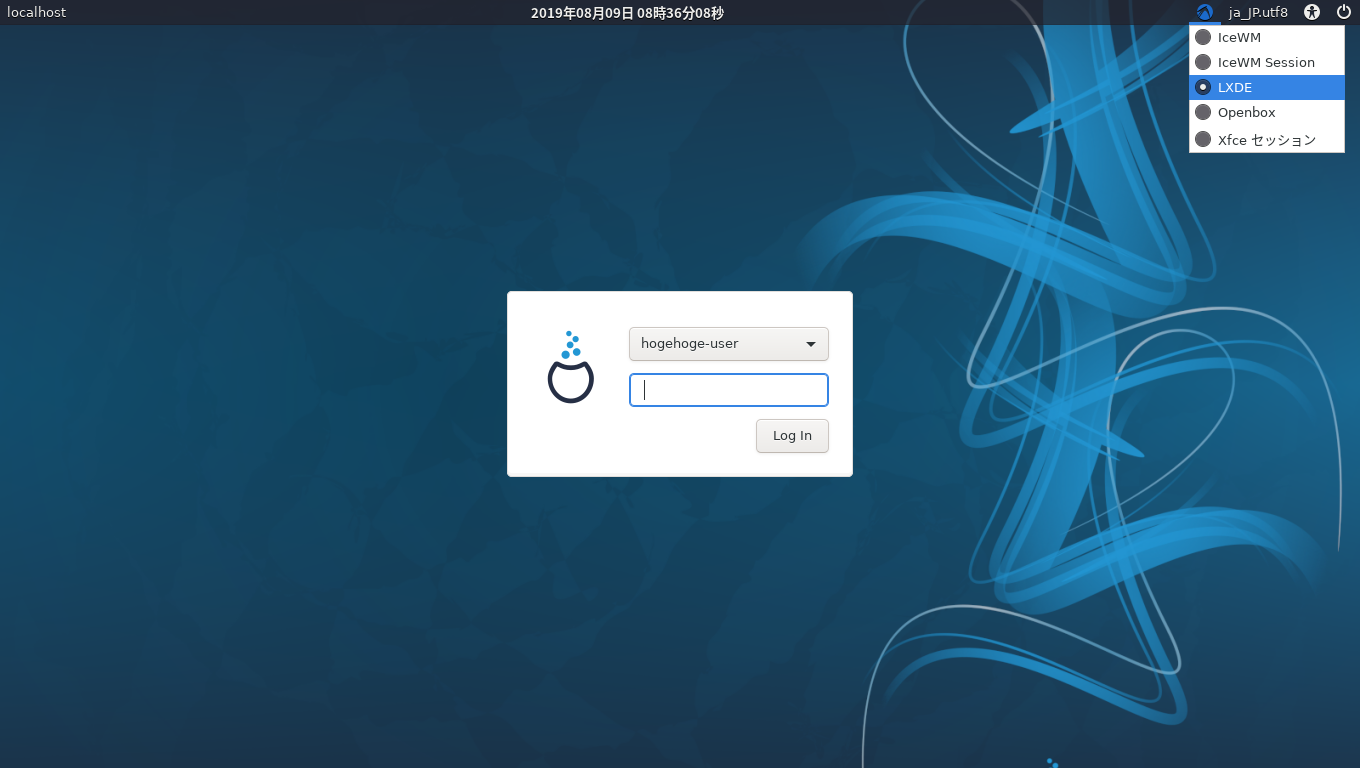
Task: Click the power menu icon
Action: 1344,12
